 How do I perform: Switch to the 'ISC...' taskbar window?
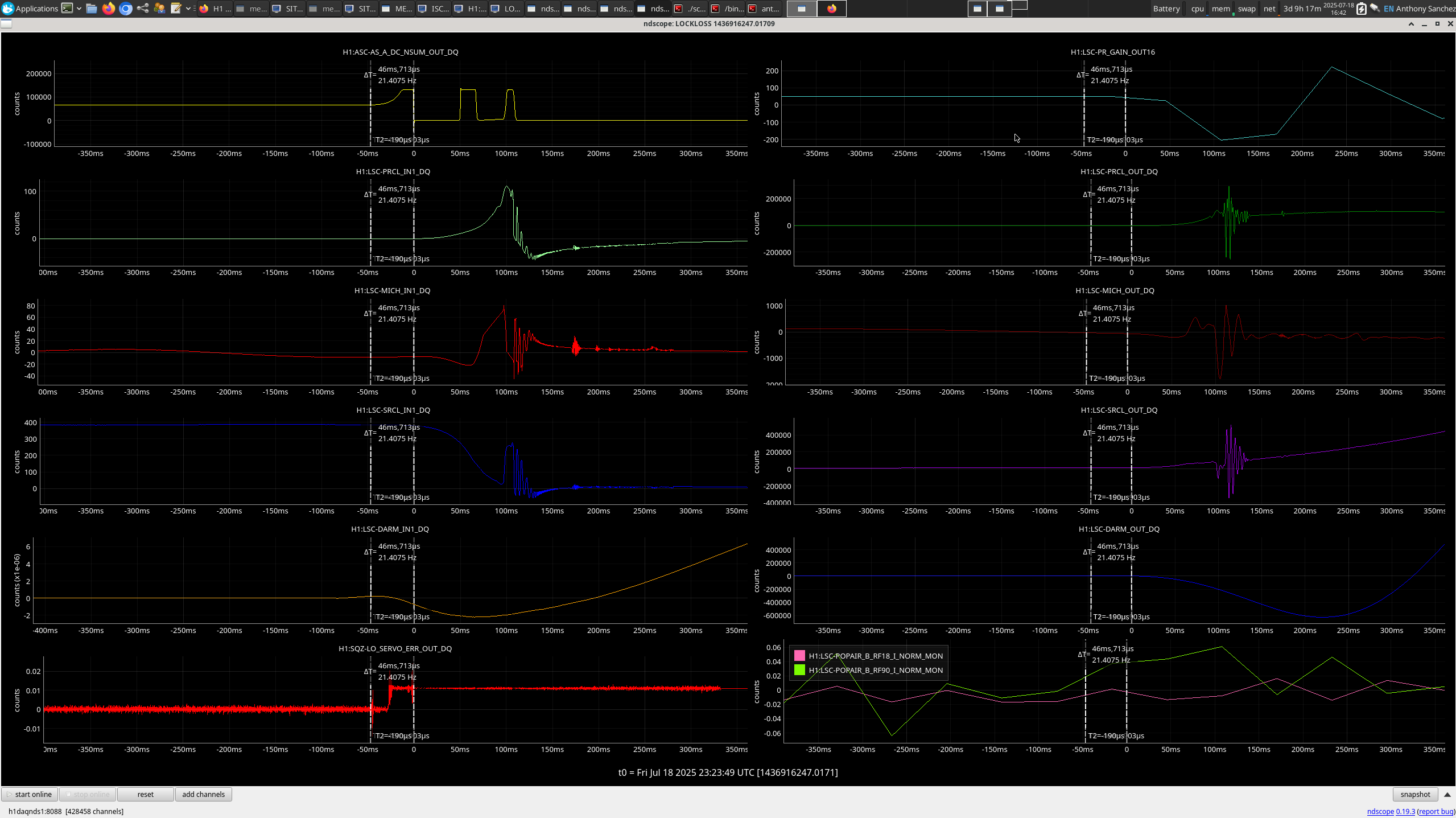(x=434, y=9)
